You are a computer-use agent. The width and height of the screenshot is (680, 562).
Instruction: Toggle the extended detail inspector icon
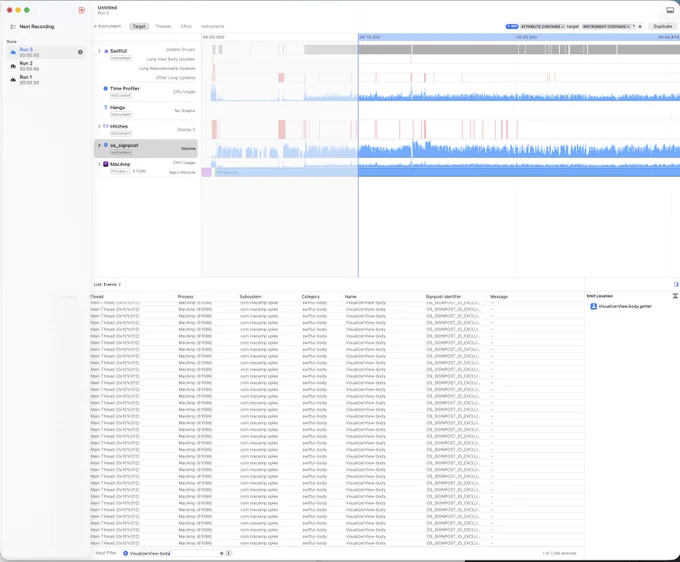coord(676,284)
